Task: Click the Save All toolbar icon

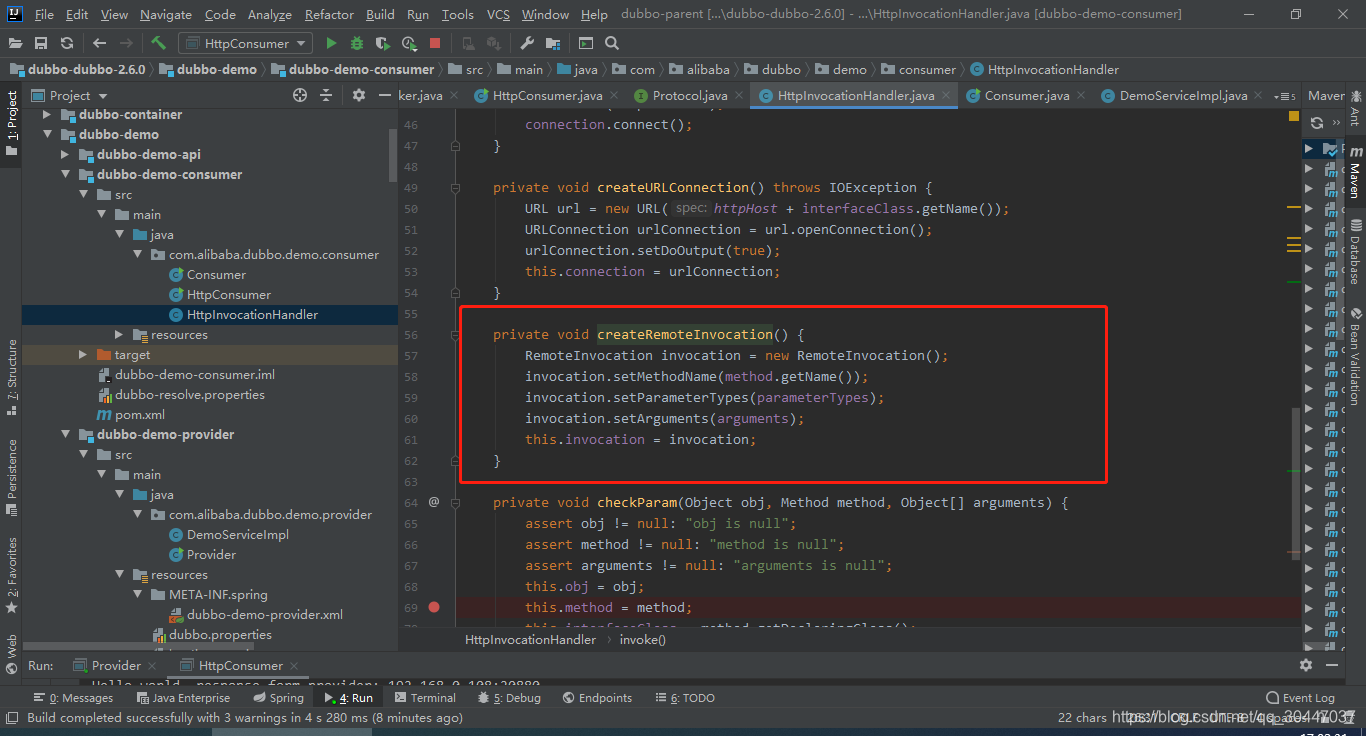Action: (x=41, y=43)
